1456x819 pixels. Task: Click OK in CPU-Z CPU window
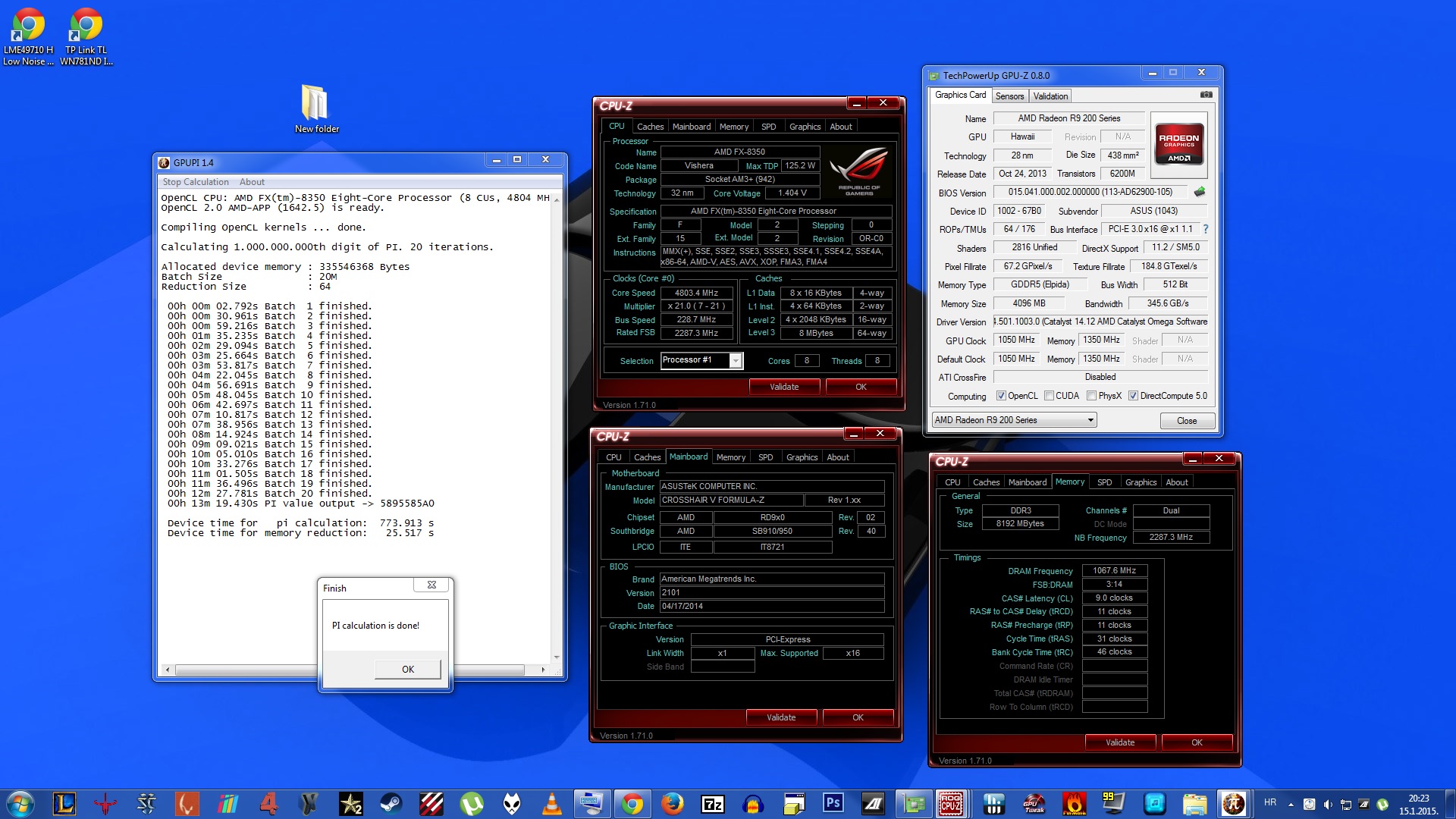(861, 387)
